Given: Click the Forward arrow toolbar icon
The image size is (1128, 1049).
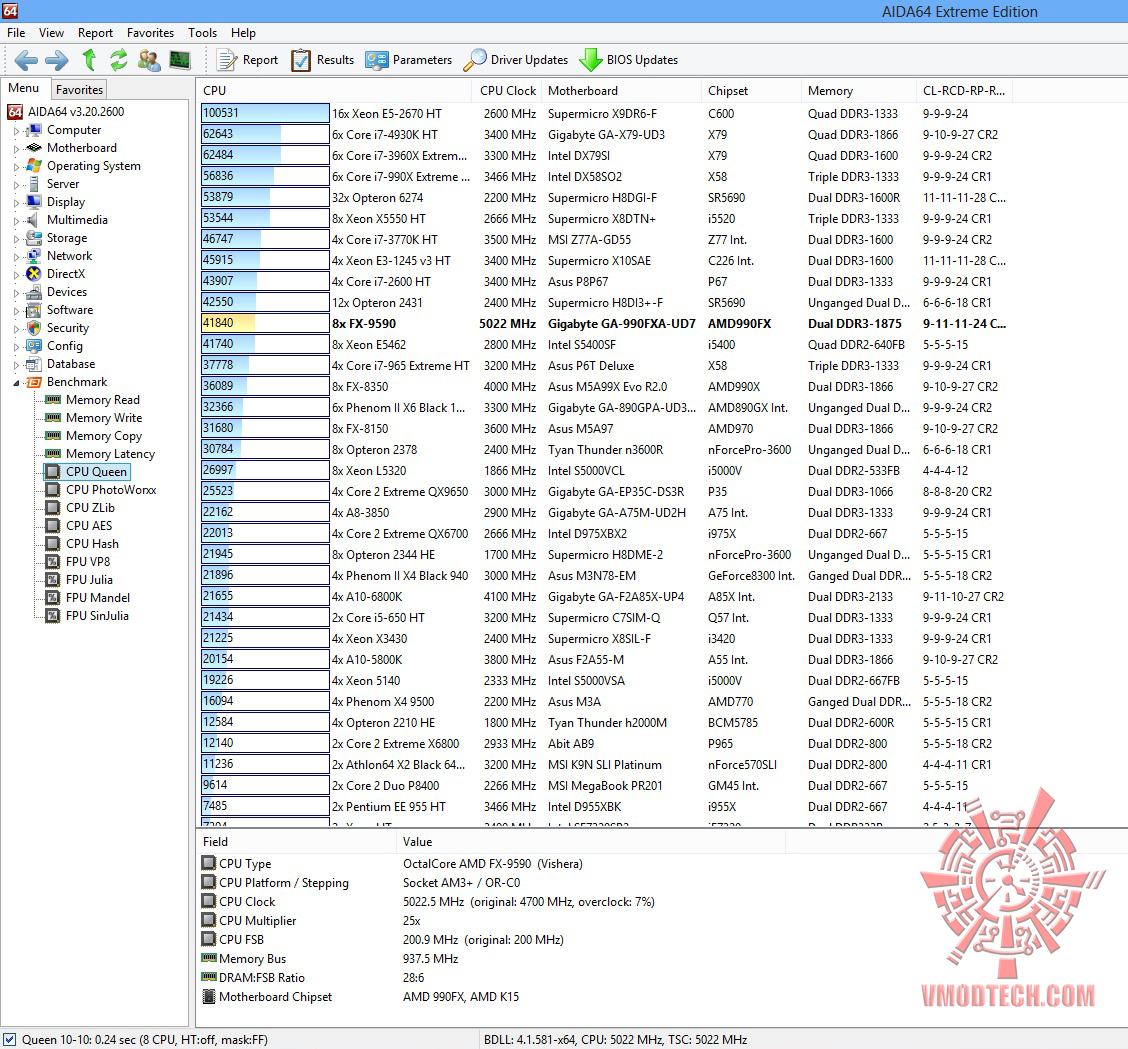Looking at the screenshot, I should (x=57, y=60).
